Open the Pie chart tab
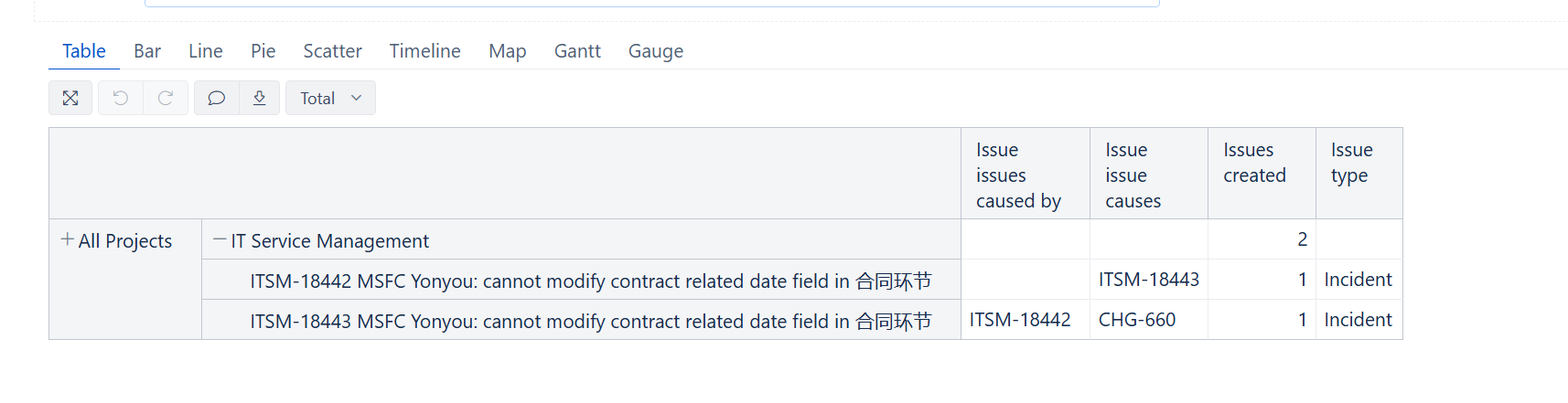This screenshot has width=1568, height=403. pyautogui.click(x=263, y=51)
